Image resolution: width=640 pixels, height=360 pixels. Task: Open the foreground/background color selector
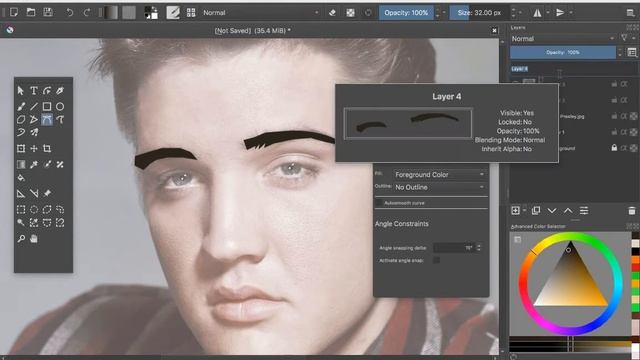point(151,13)
